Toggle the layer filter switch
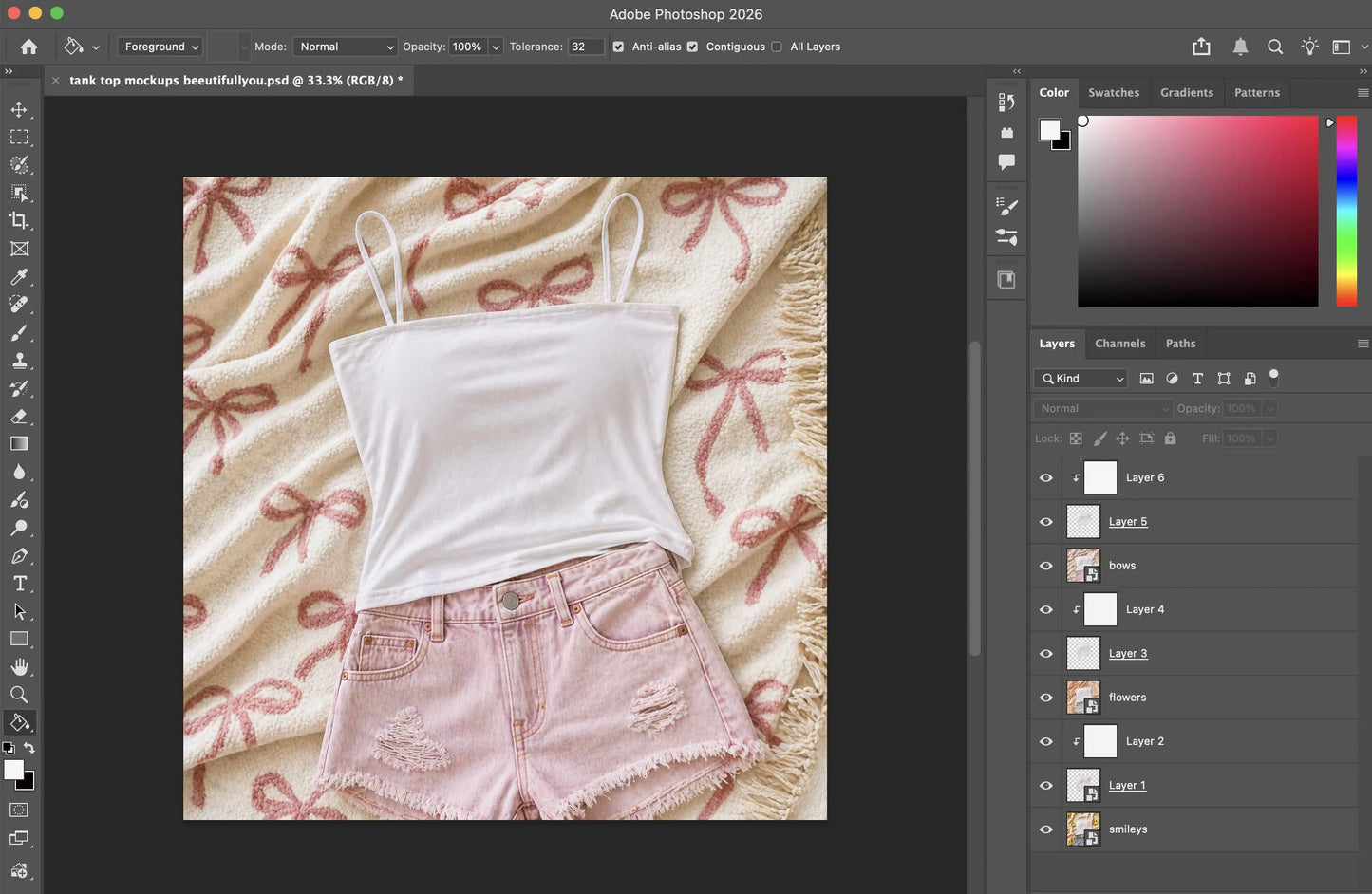1372x894 pixels. pos(1274,378)
